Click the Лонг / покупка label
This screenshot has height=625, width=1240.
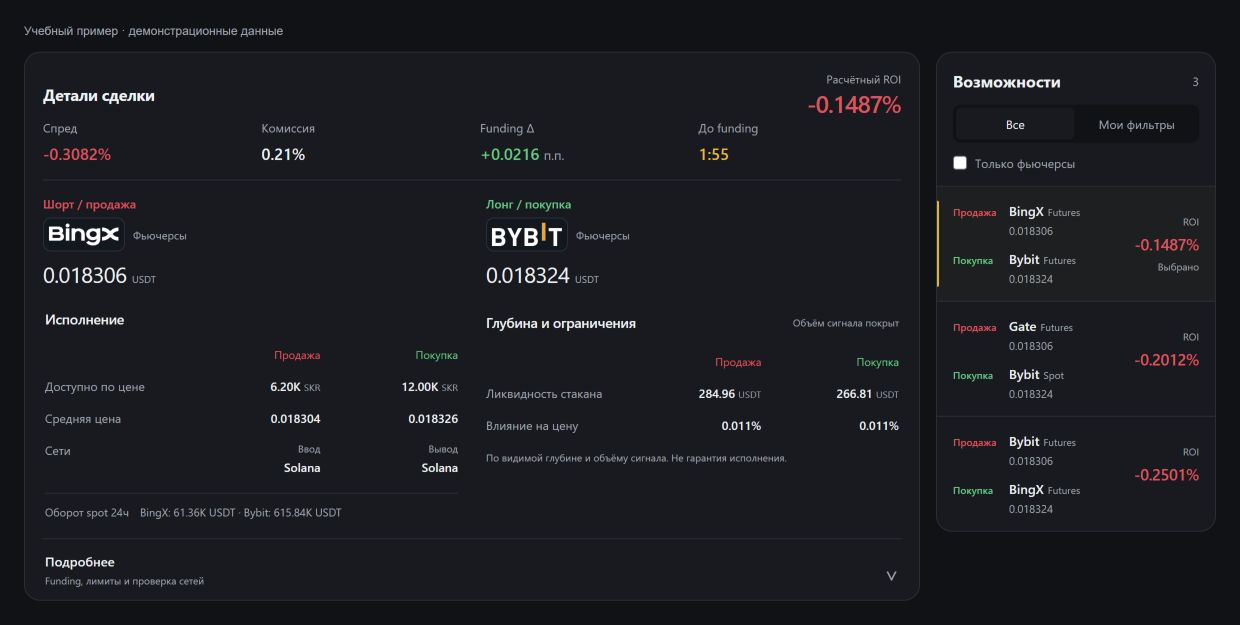click(528, 204)
